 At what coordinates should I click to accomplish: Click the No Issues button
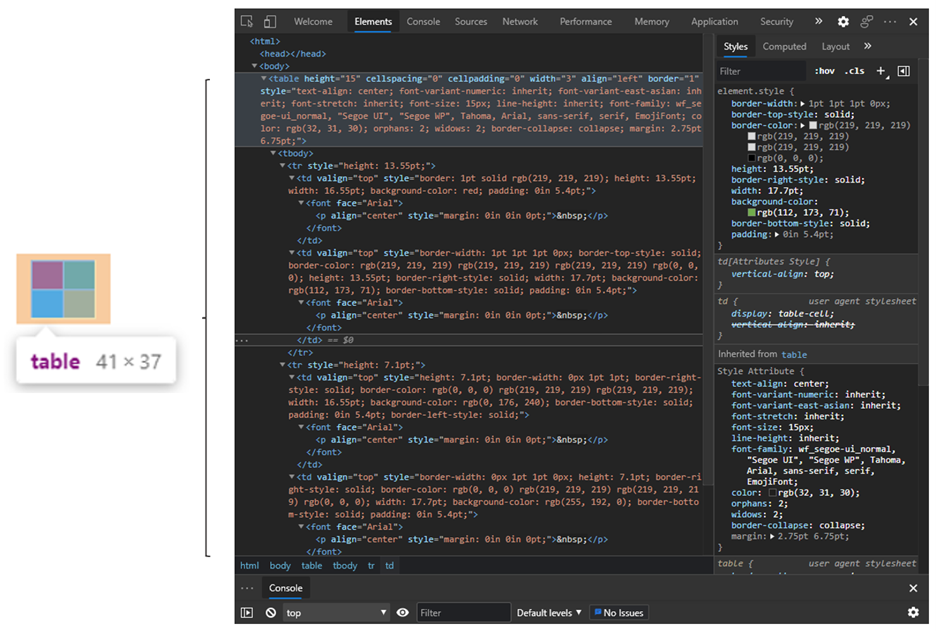click(x=619, y=612)
